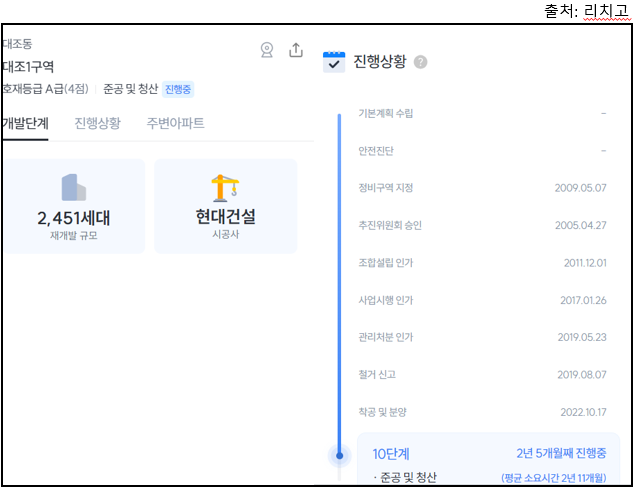Click the 착공 및 분양 label

382,412
